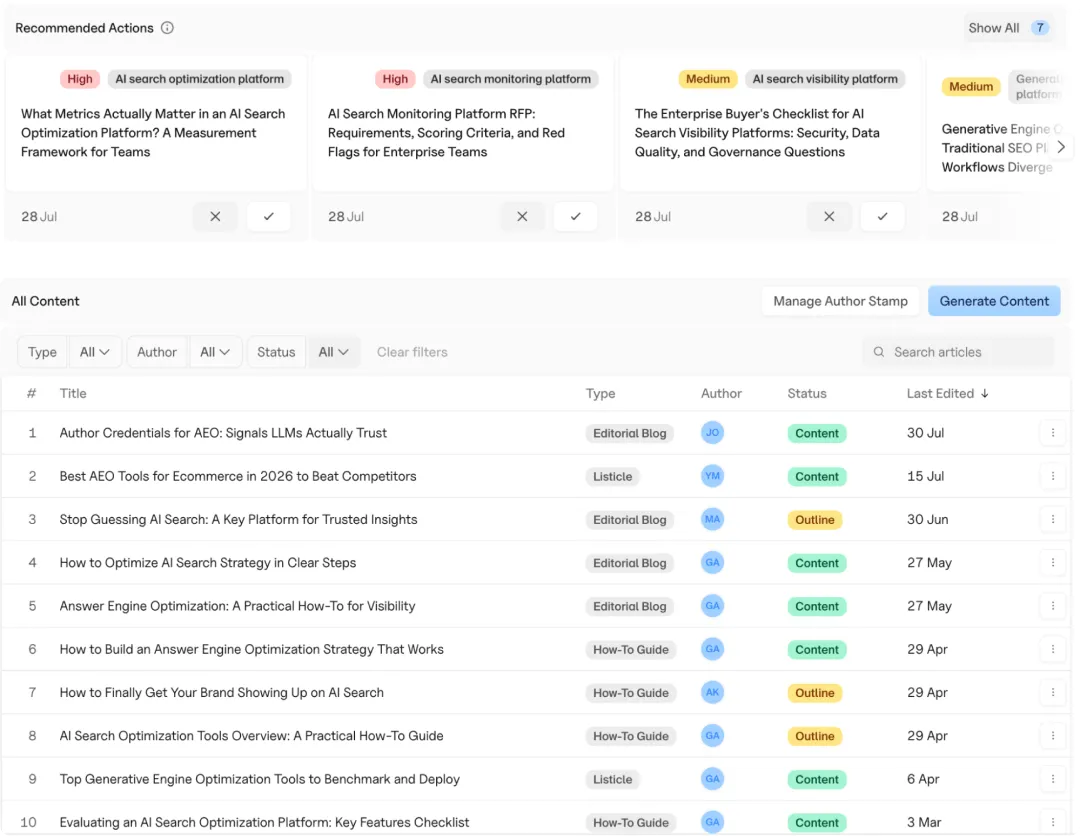1080x836 pixels.
Task: Click the Editorial Blog type badge in row 5
Action: [630, 606]
